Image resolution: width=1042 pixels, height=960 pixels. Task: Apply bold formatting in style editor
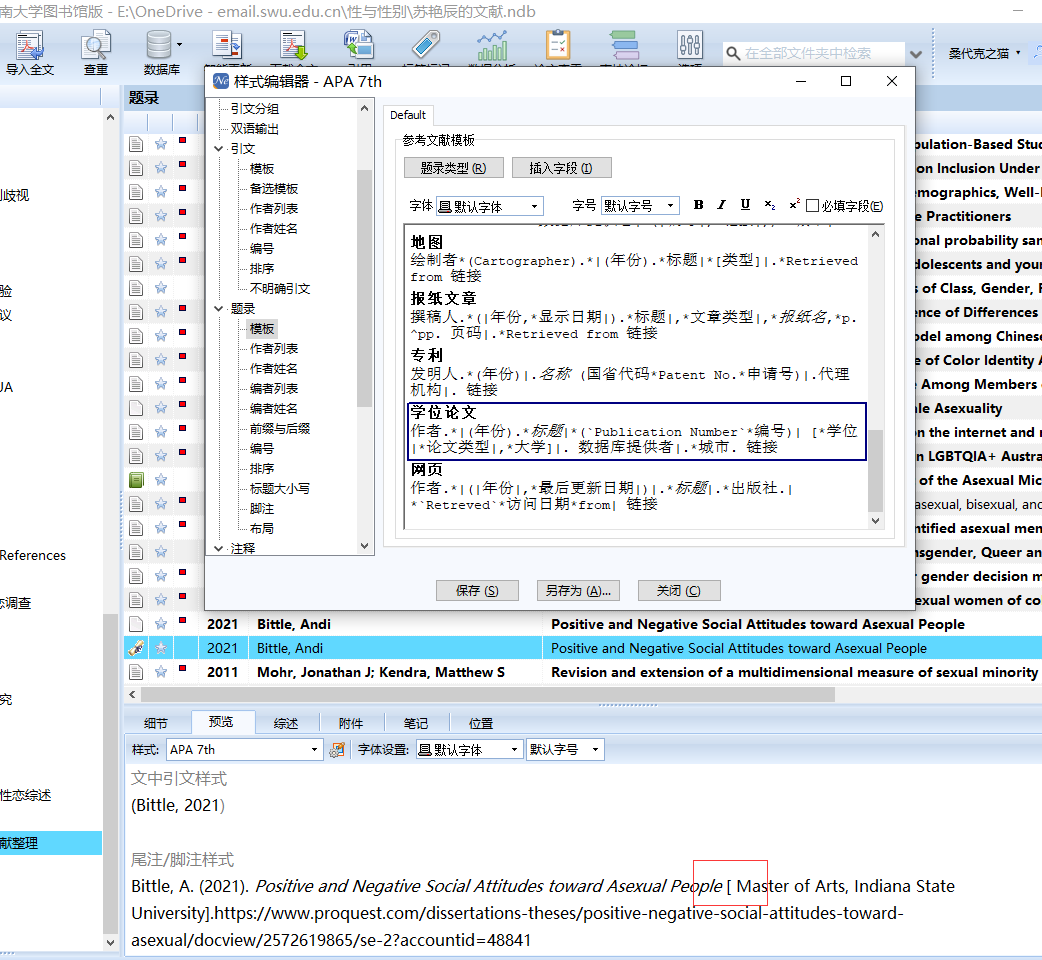click(x=698, y=205)
